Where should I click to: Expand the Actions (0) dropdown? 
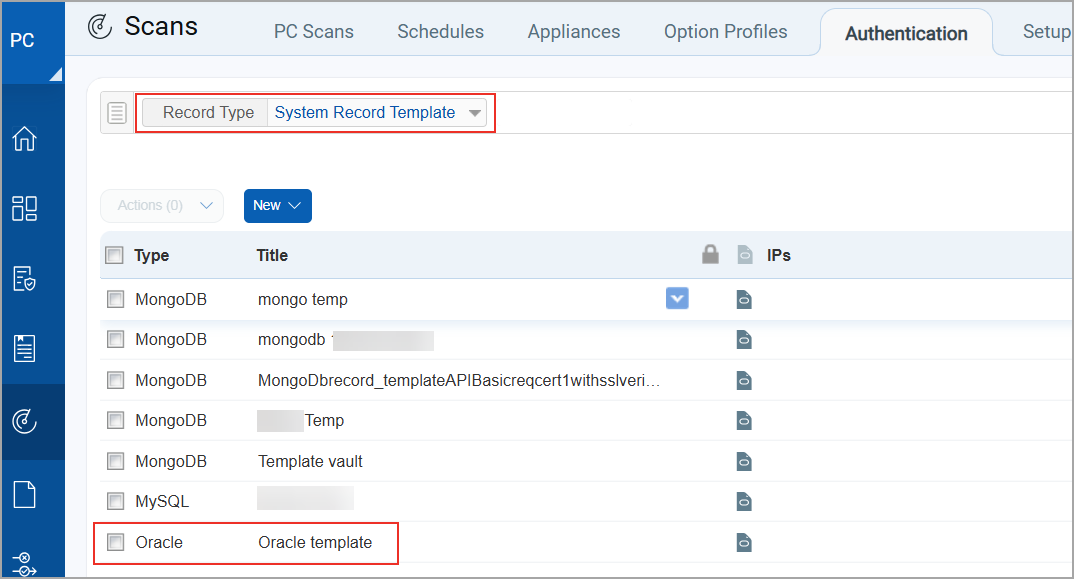point(162,205)
